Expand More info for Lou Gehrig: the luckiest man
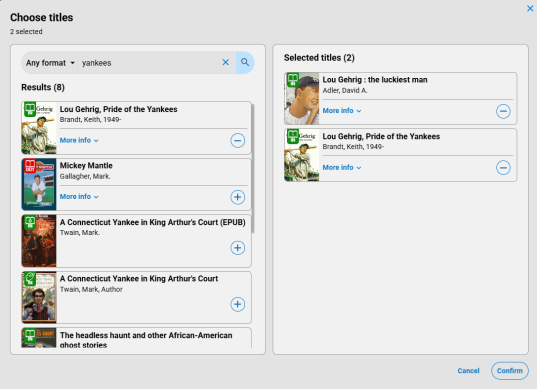This screenshot has height=389, width=537. [x=342, y=111]
